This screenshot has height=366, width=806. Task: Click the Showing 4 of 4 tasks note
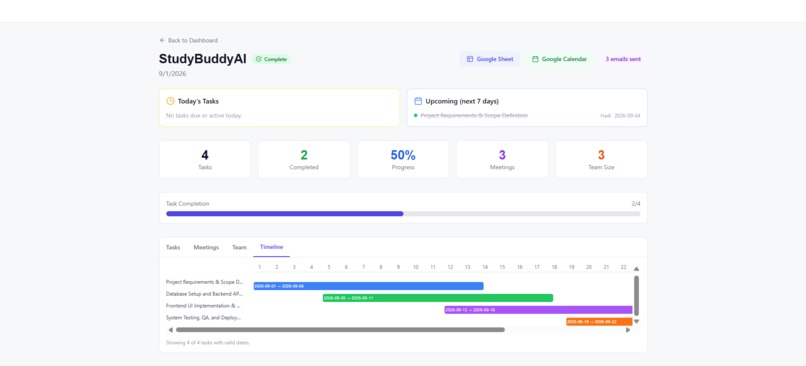click(x=208, y=342)
